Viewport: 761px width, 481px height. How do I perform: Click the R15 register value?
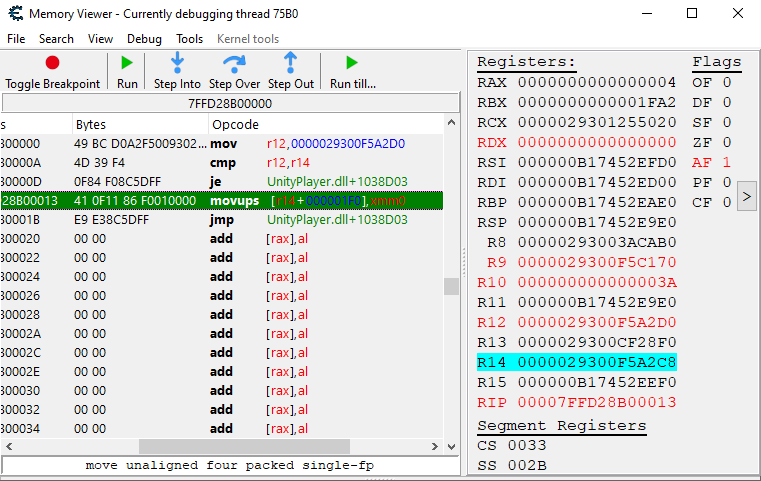tap(596, 382)
